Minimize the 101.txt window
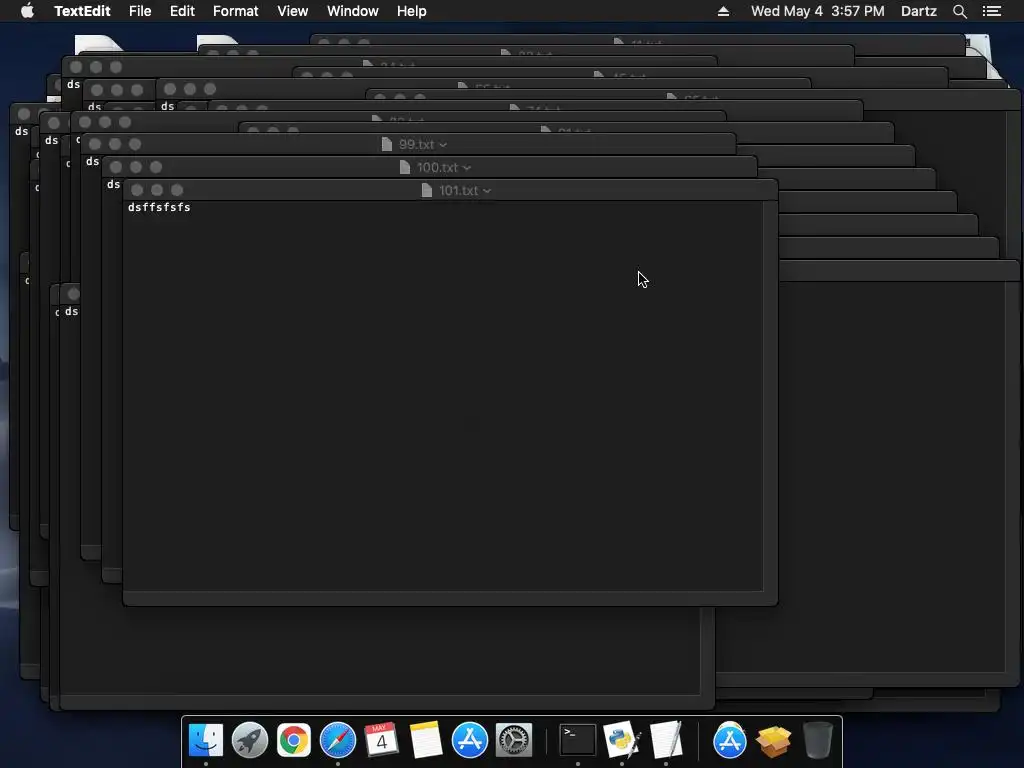Image resolution: width=1024 pixels, height=768 pixels. (x=157, y=190)
